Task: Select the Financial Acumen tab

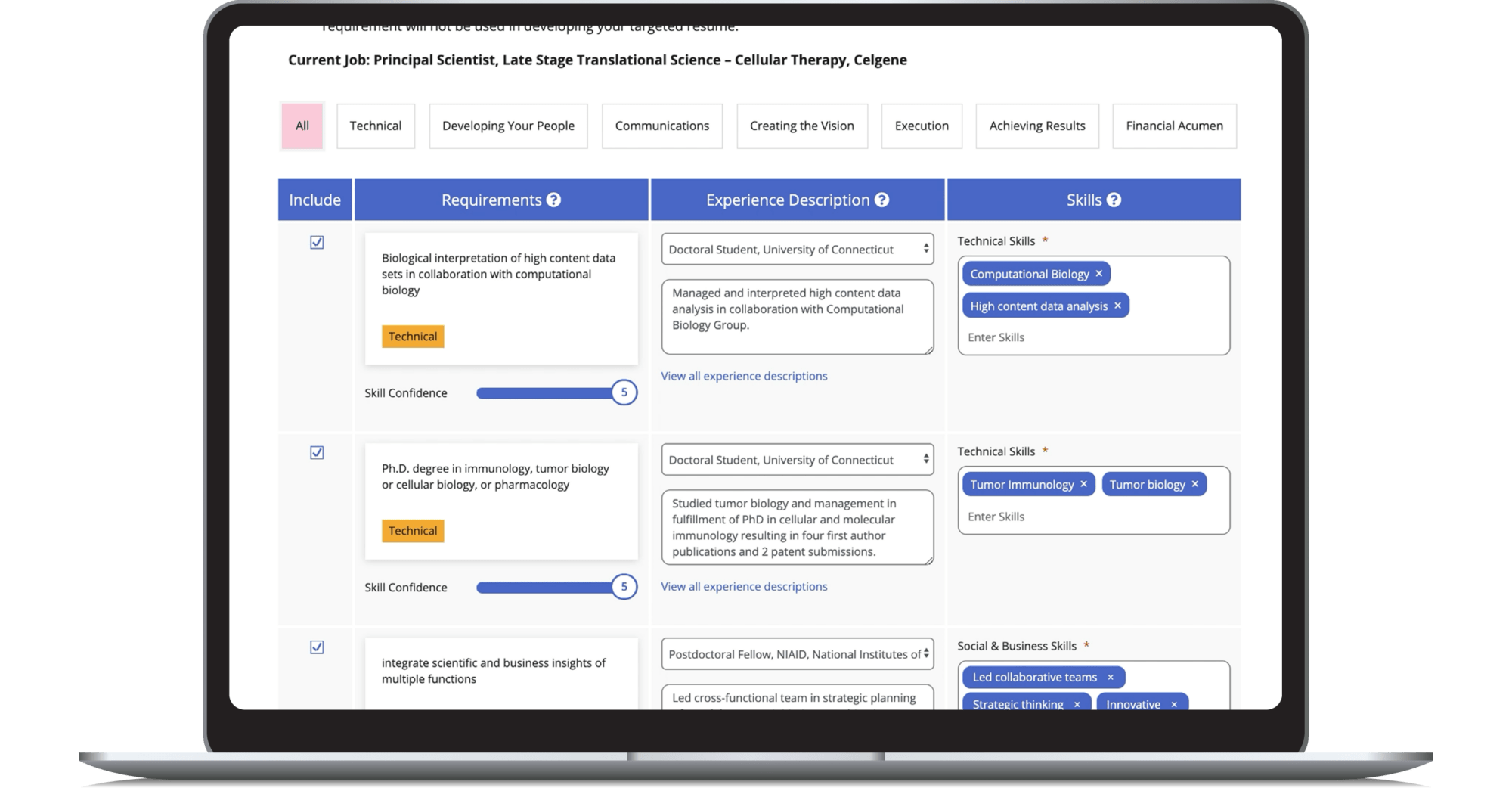Action: click(x=1173, y=126)
